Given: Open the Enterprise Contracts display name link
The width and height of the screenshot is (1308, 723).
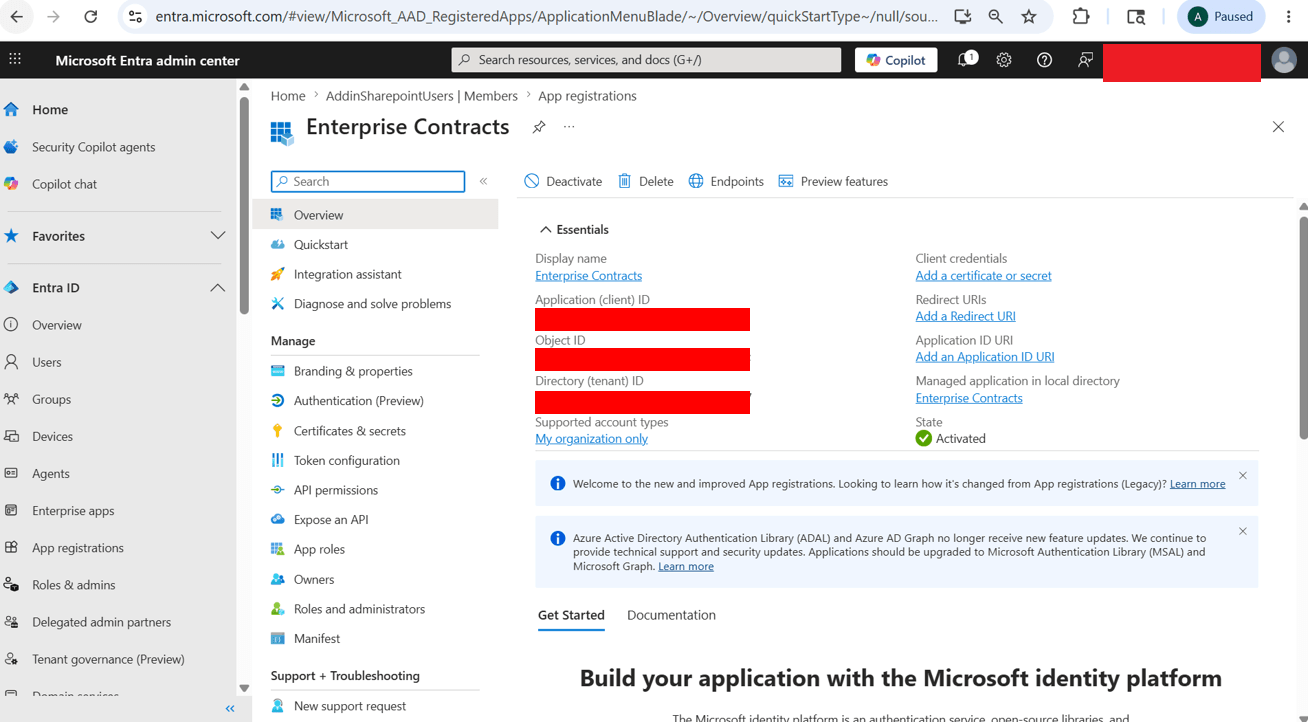Looking at the screenshot, I should [x=588, y=276].
